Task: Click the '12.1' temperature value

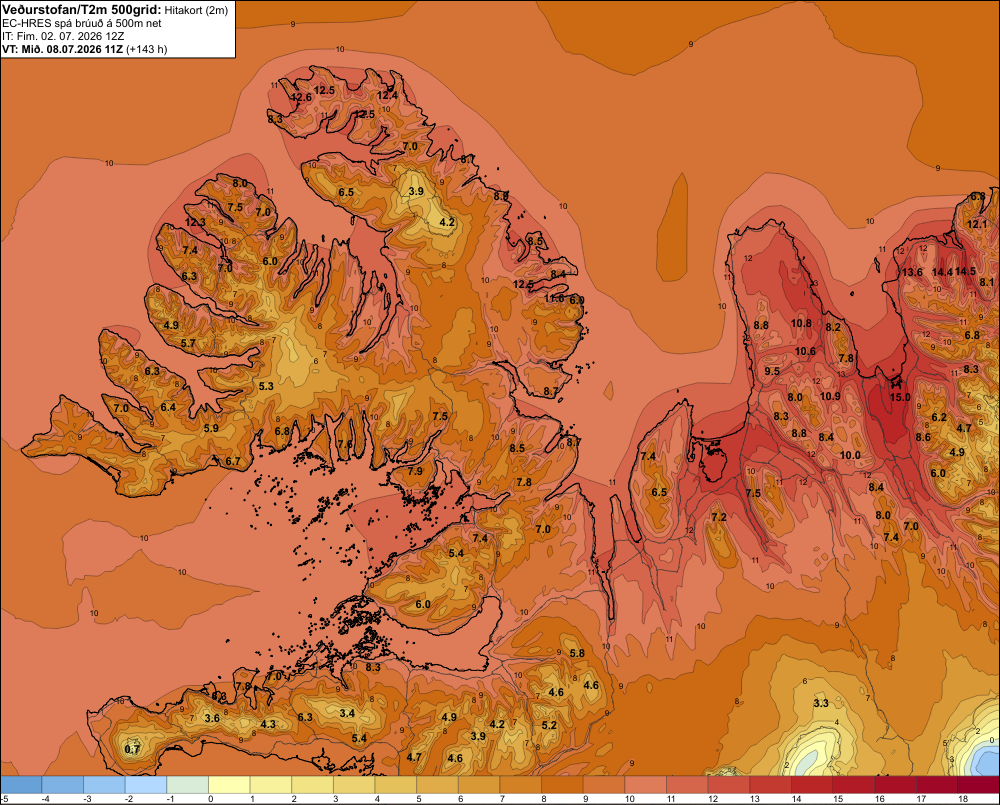Action: [x=976, y=224]
